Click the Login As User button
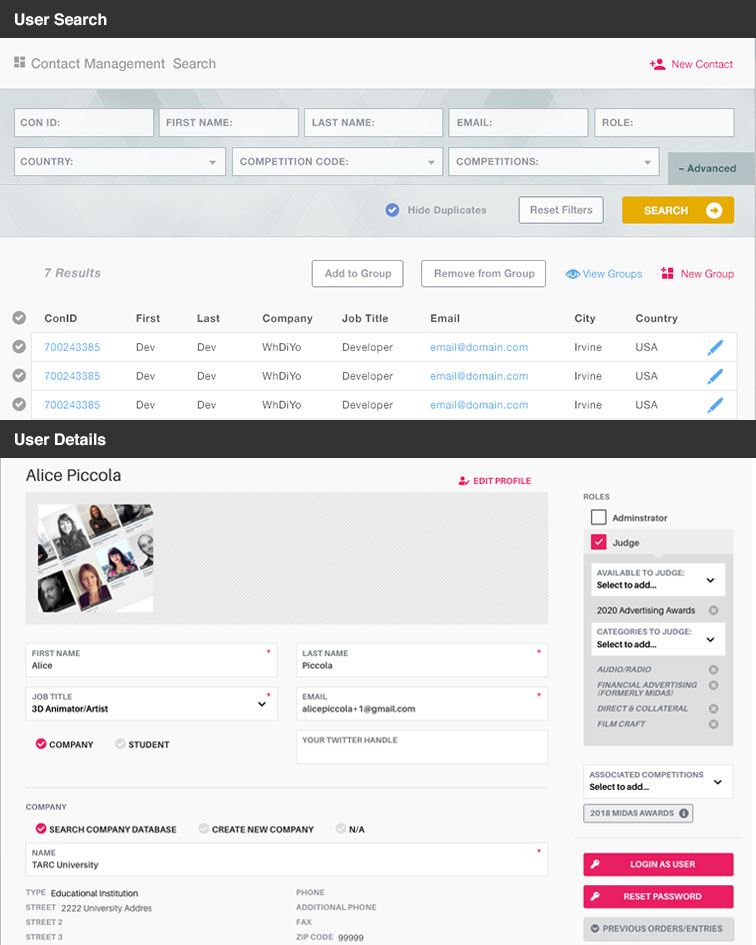Screen dimensions: 756x945 click(658, 864)
